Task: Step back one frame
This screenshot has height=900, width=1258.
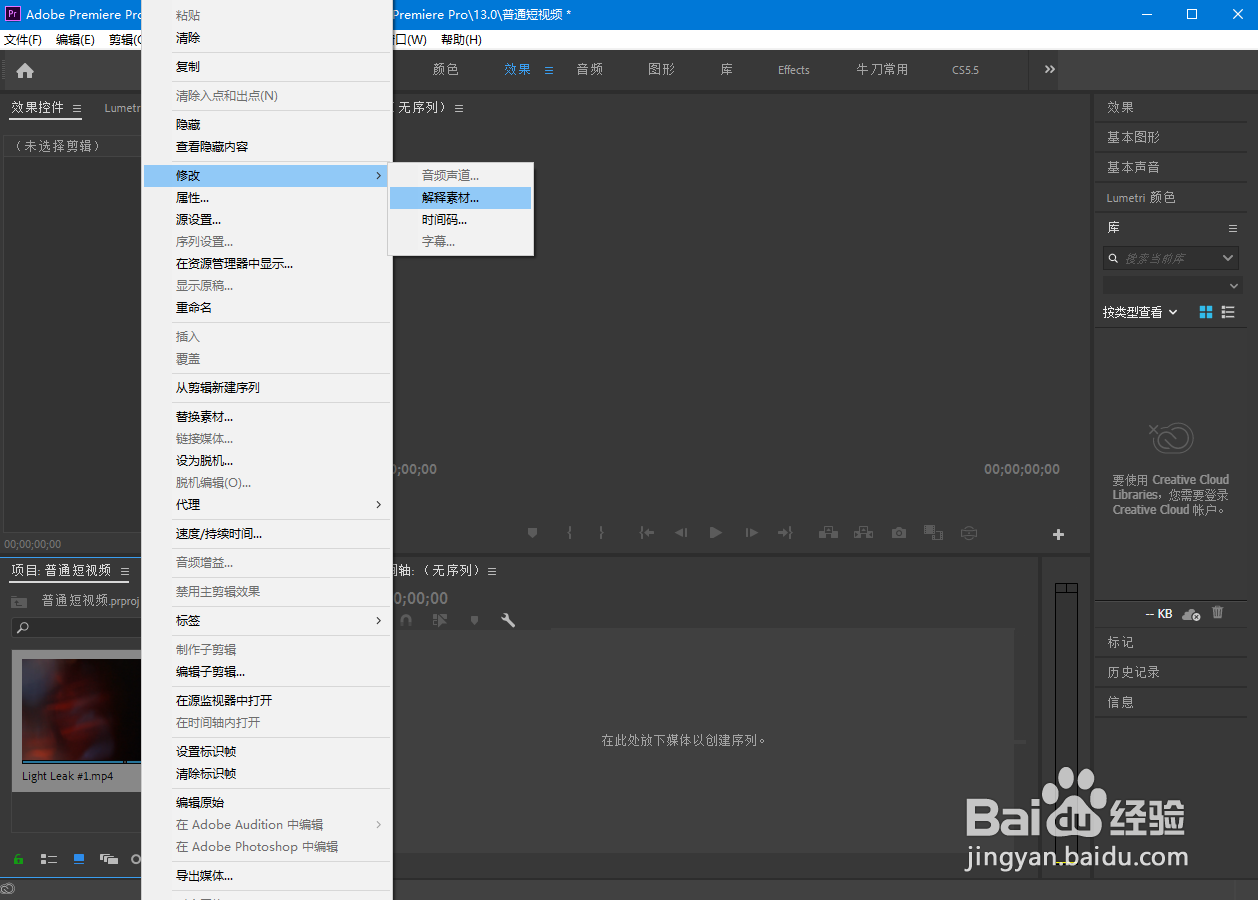Action: (681, 533)
